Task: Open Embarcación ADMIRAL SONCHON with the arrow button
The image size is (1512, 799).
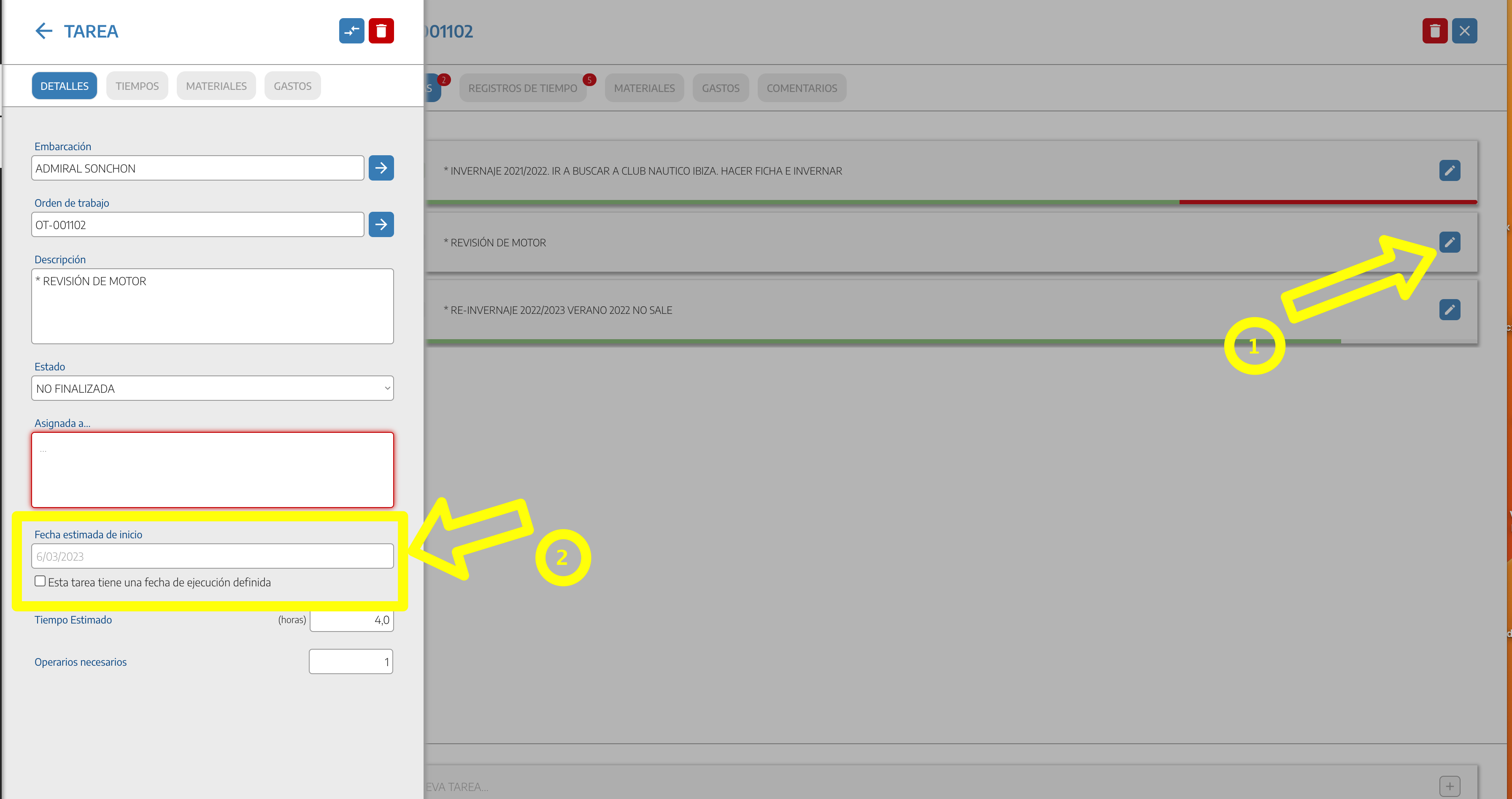Action: click(381, 168)
